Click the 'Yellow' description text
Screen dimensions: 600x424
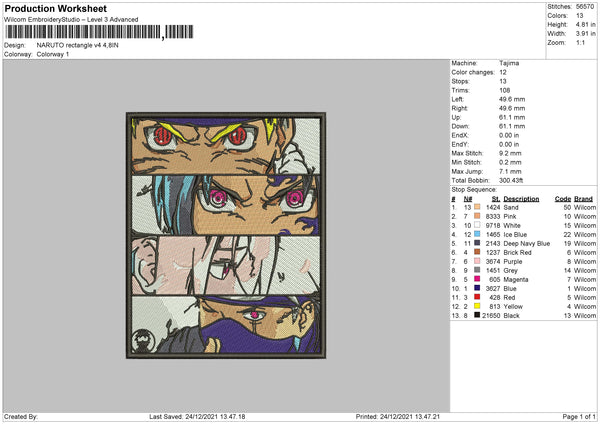coord(513,307)
